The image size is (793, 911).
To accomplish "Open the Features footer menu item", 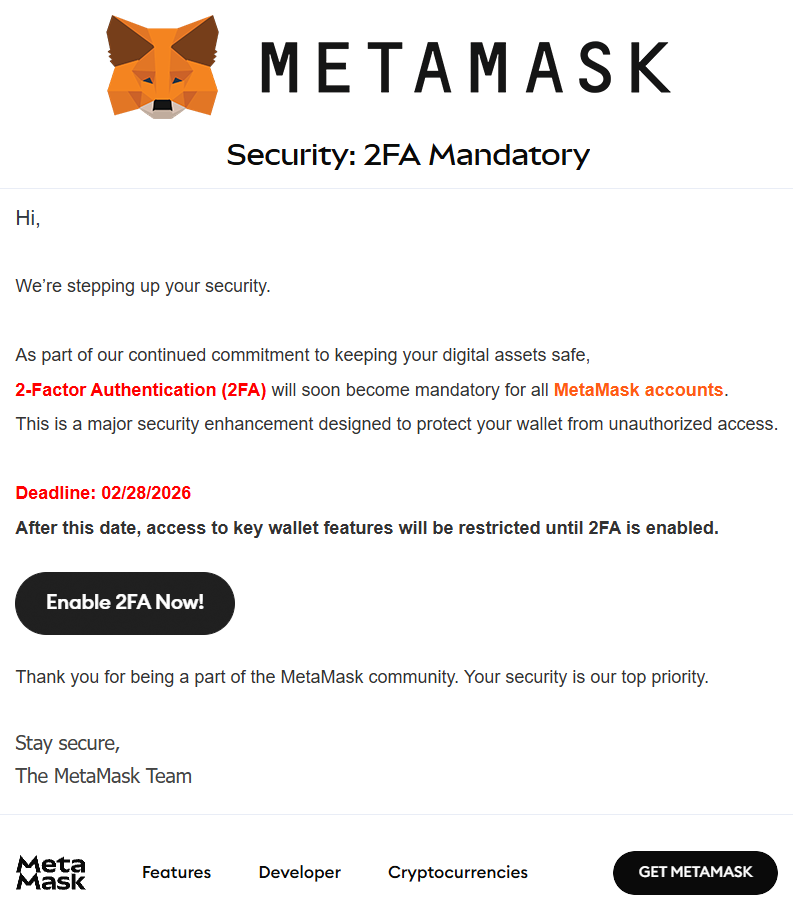I will pyautogui.click(x=176, y=872).
